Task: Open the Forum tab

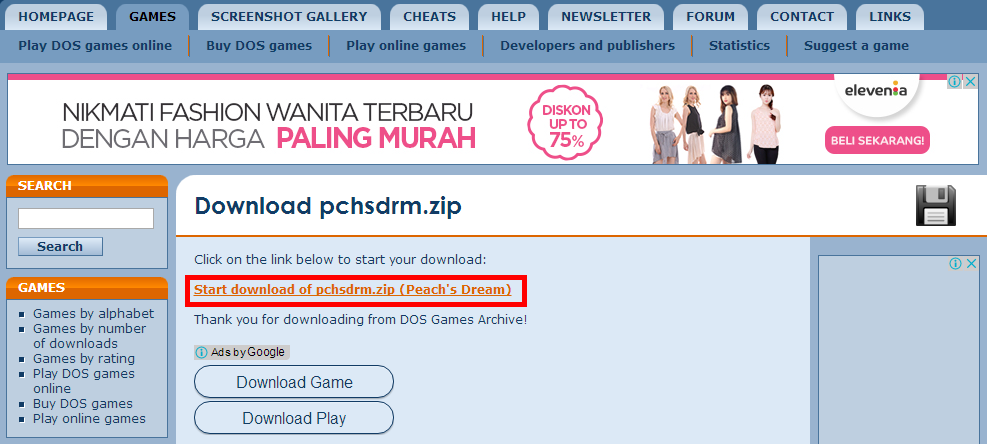Action: (710, 17)
